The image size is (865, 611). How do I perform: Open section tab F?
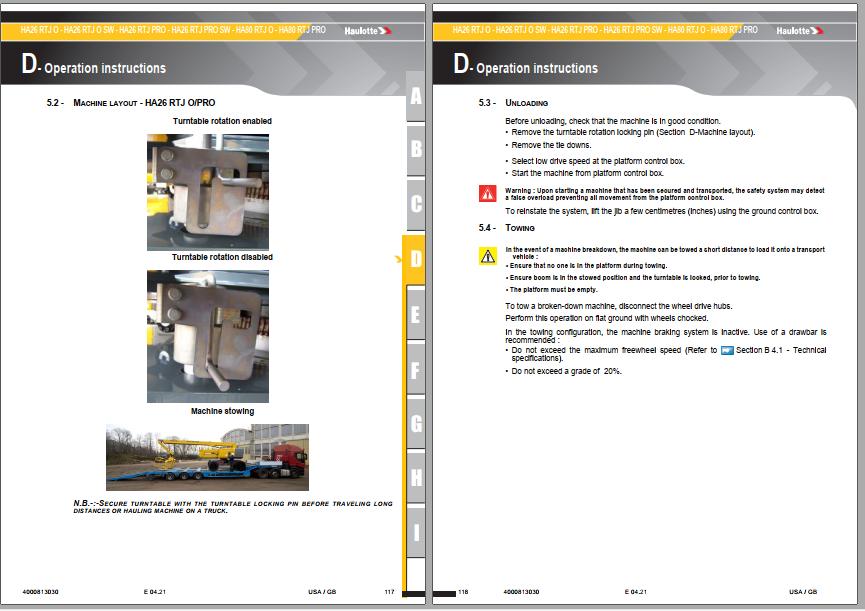pos(416,369)
